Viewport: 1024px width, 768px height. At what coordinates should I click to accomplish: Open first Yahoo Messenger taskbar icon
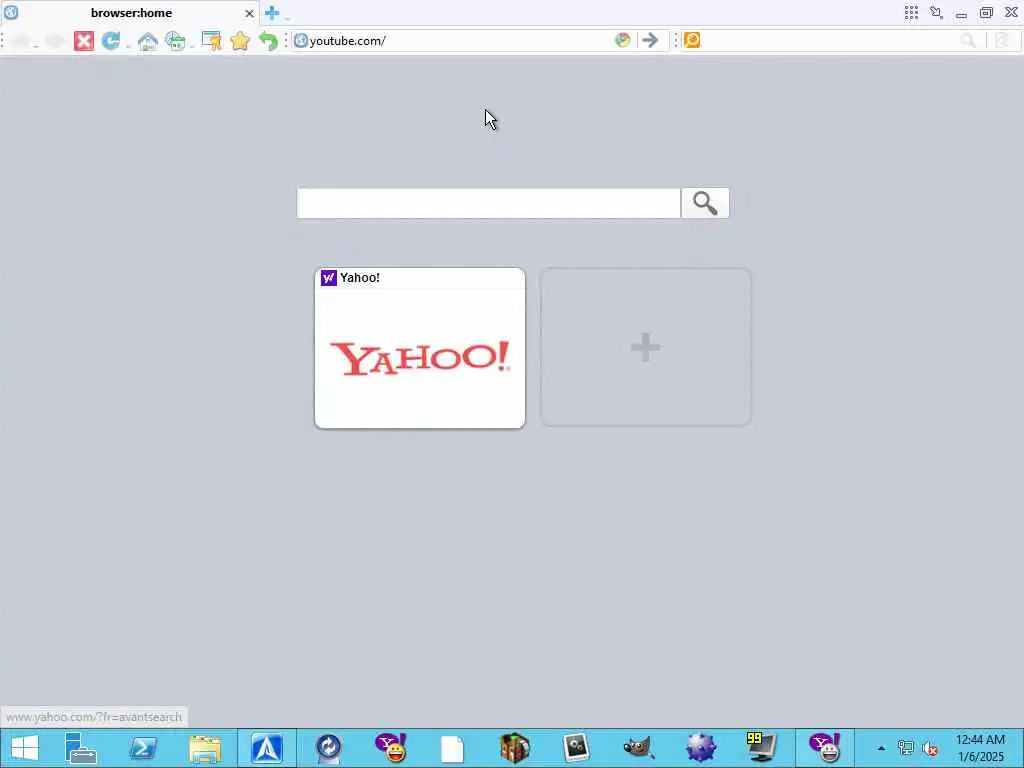pyautogui.click(x=391, y=748)
